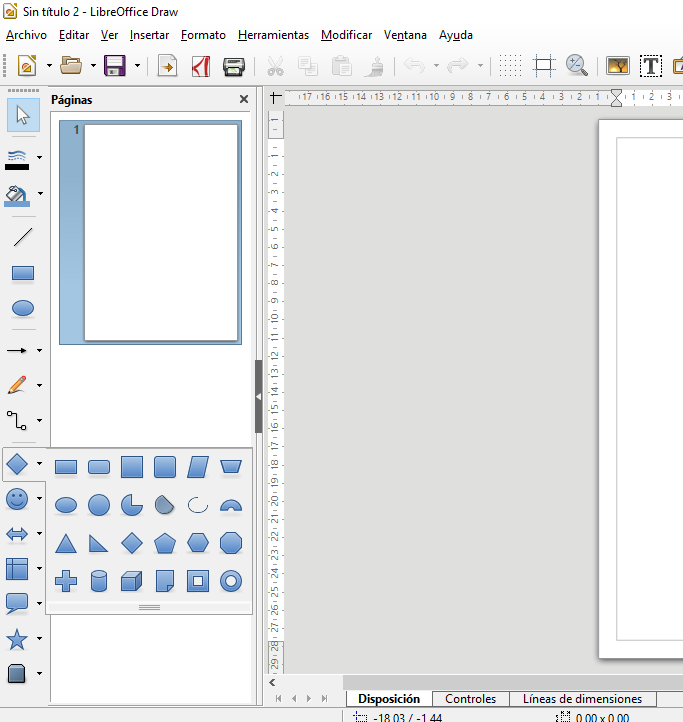Pick the octagon shape
Viewport: 683px width, 722px height.
pos(231,543)
